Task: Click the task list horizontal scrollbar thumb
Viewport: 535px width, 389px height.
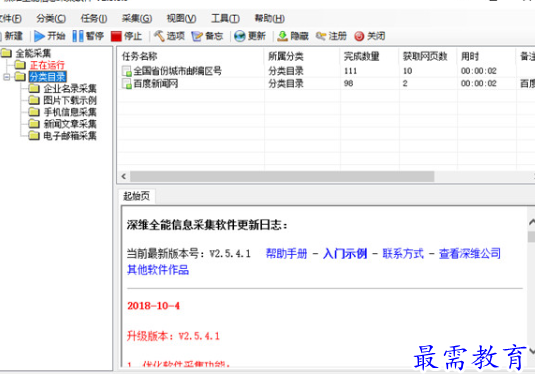Action: (282, 176)
